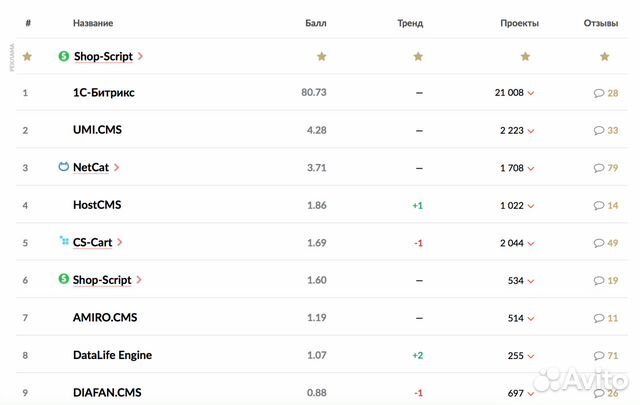640x405 pixels.
Task: Open HostCMS reviews comment bubble icon
Action: click(x=599, y=206)
